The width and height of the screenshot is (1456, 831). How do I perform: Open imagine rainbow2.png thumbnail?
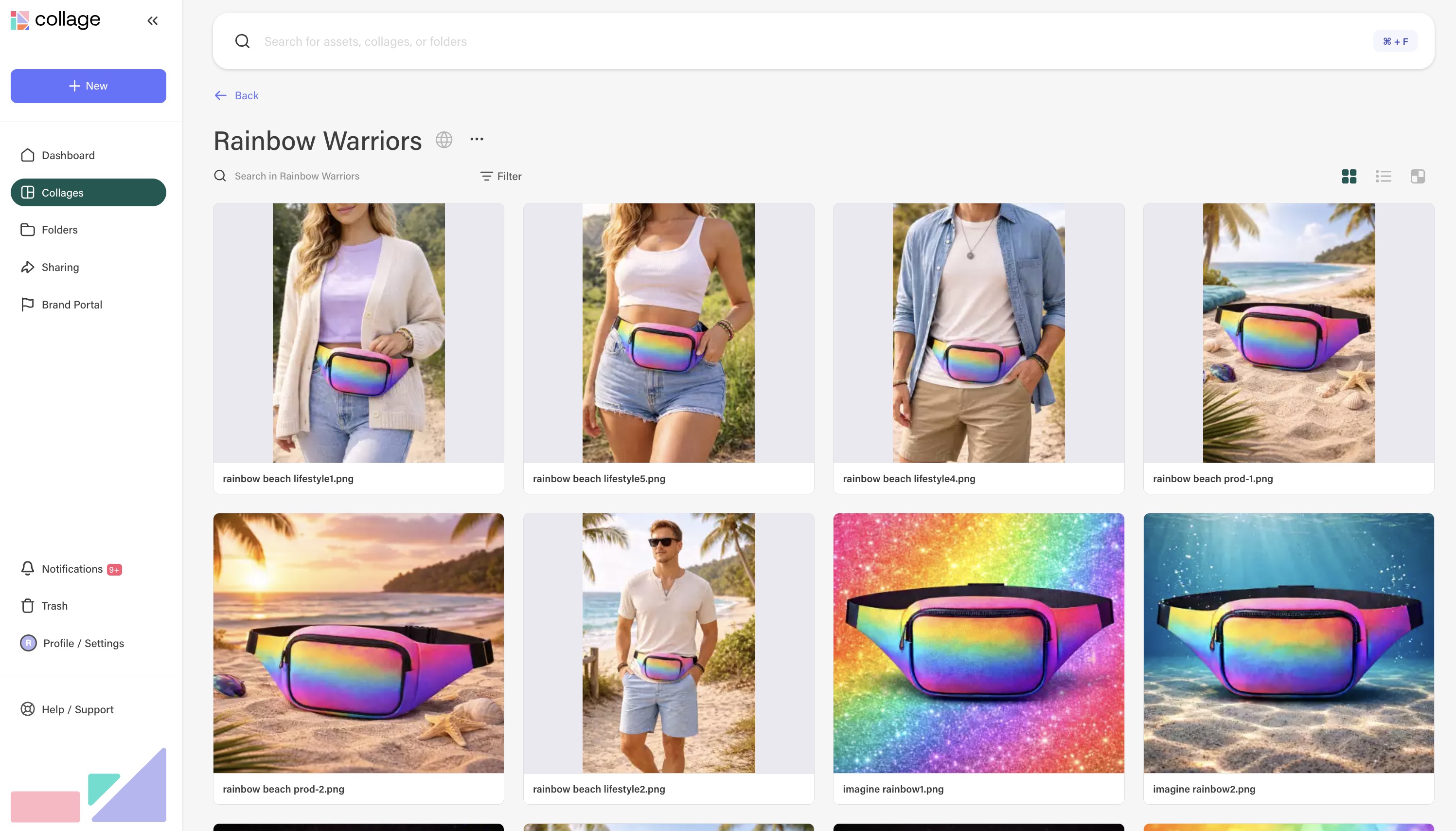point(1289,643)
